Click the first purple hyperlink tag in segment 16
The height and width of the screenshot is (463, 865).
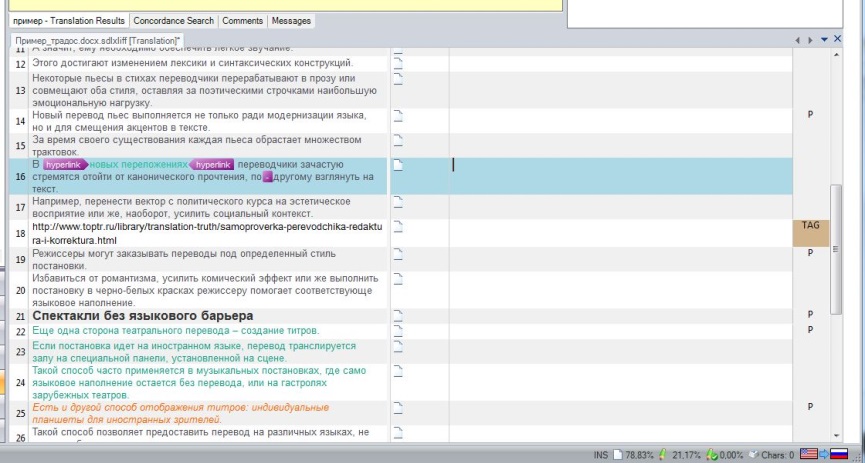65,164
